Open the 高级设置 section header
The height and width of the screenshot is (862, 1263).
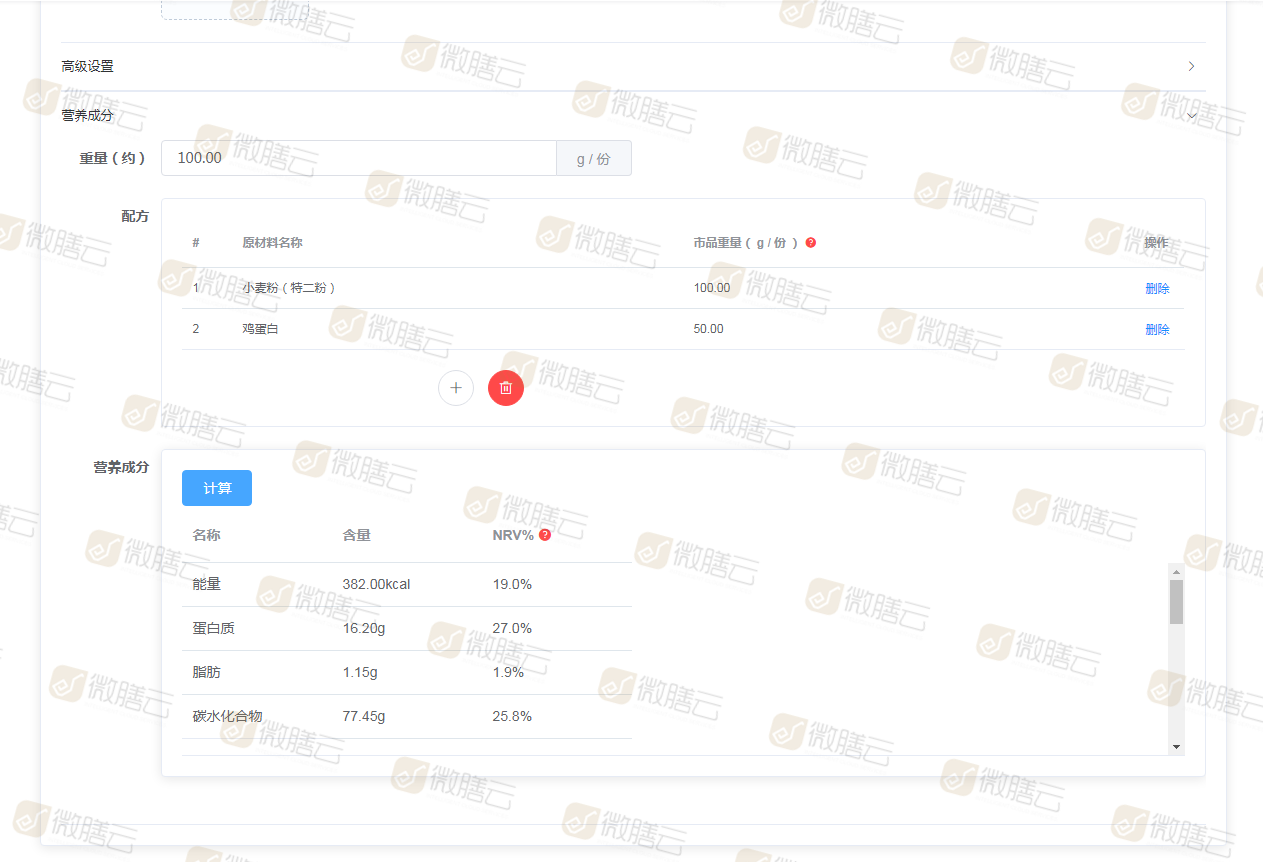coord(88,67)
